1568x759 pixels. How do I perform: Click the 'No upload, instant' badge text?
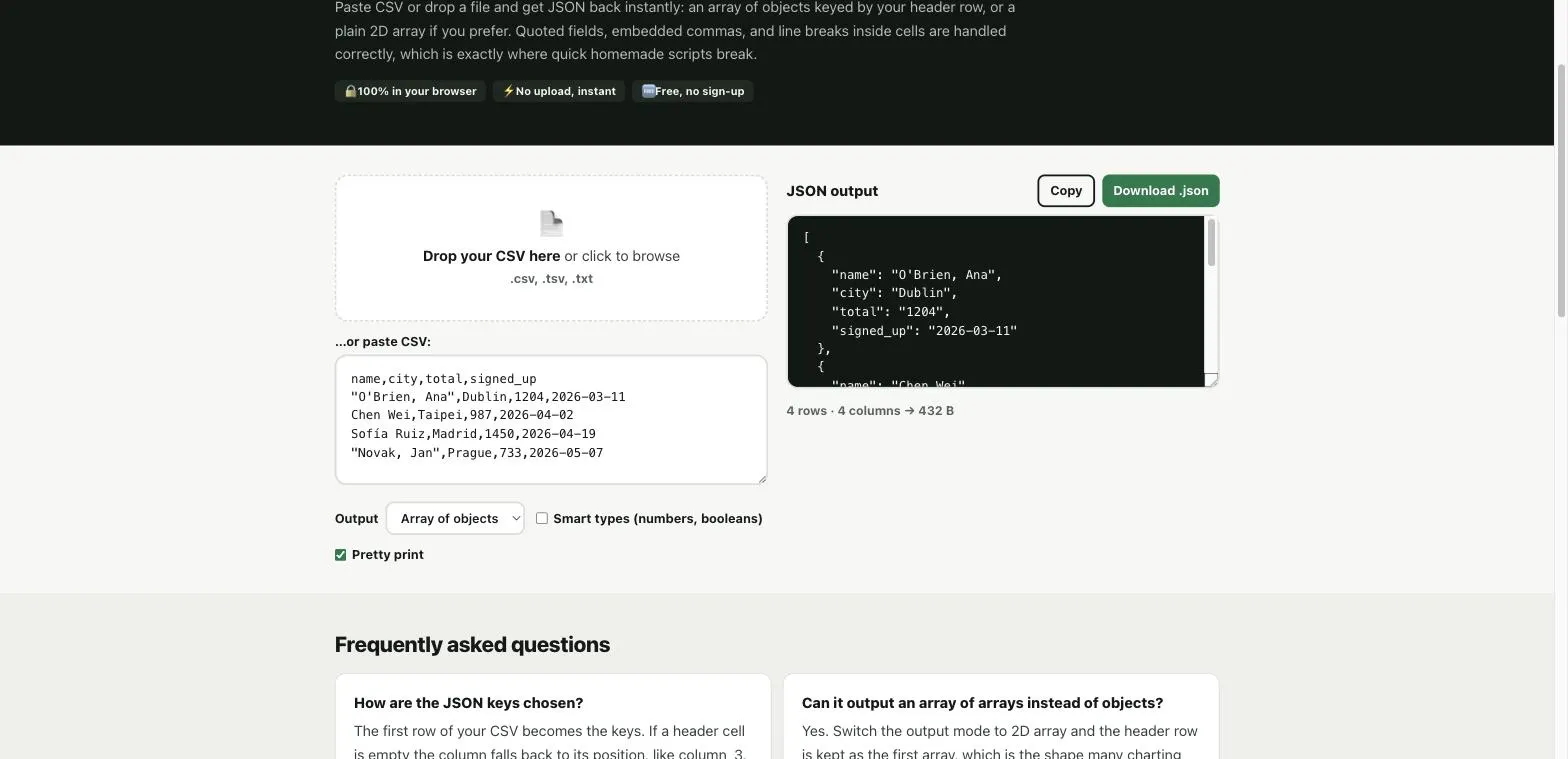click(x=566, y=91)
